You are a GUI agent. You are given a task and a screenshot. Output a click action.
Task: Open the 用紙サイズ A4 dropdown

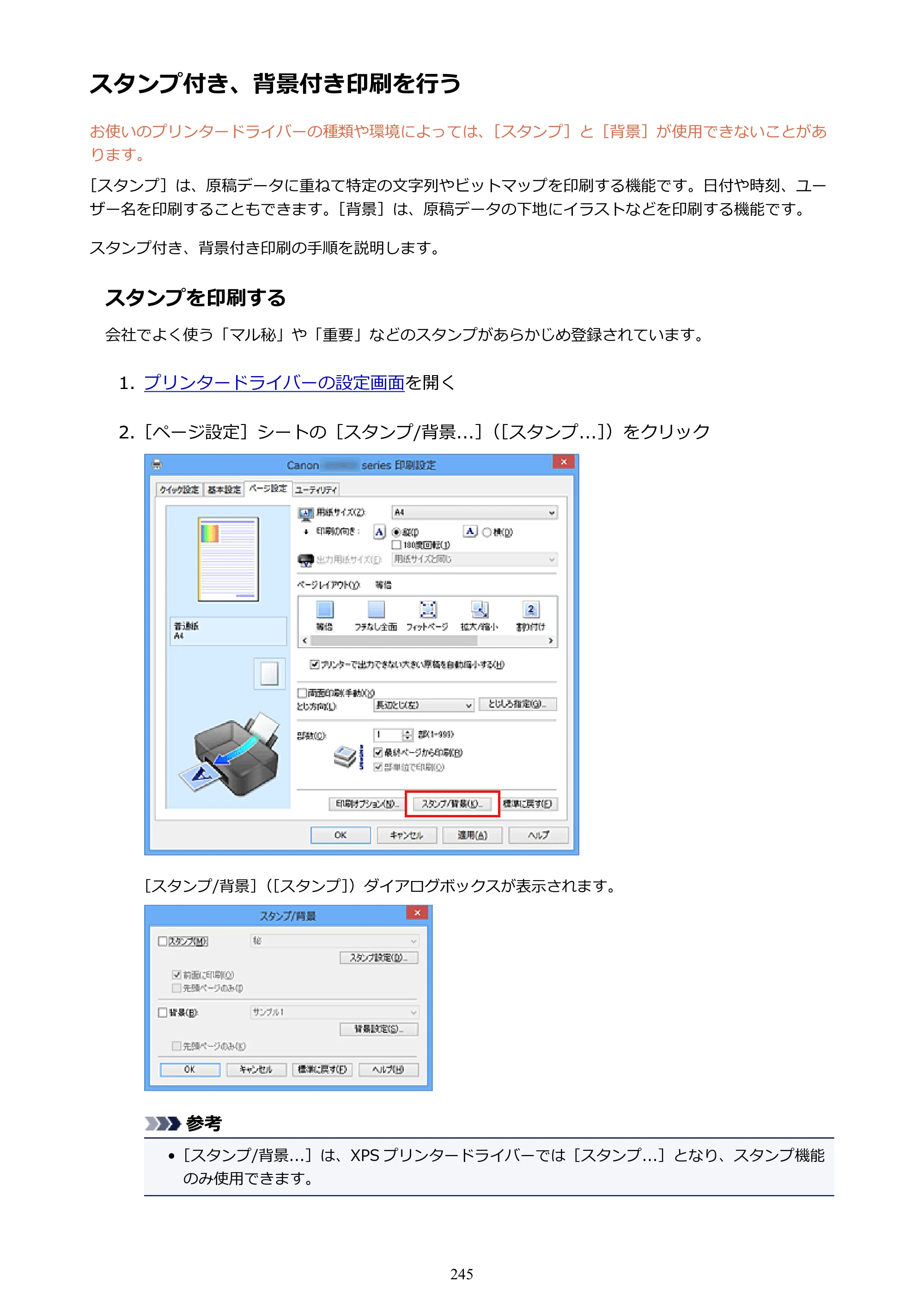click(x=475, y=512)
